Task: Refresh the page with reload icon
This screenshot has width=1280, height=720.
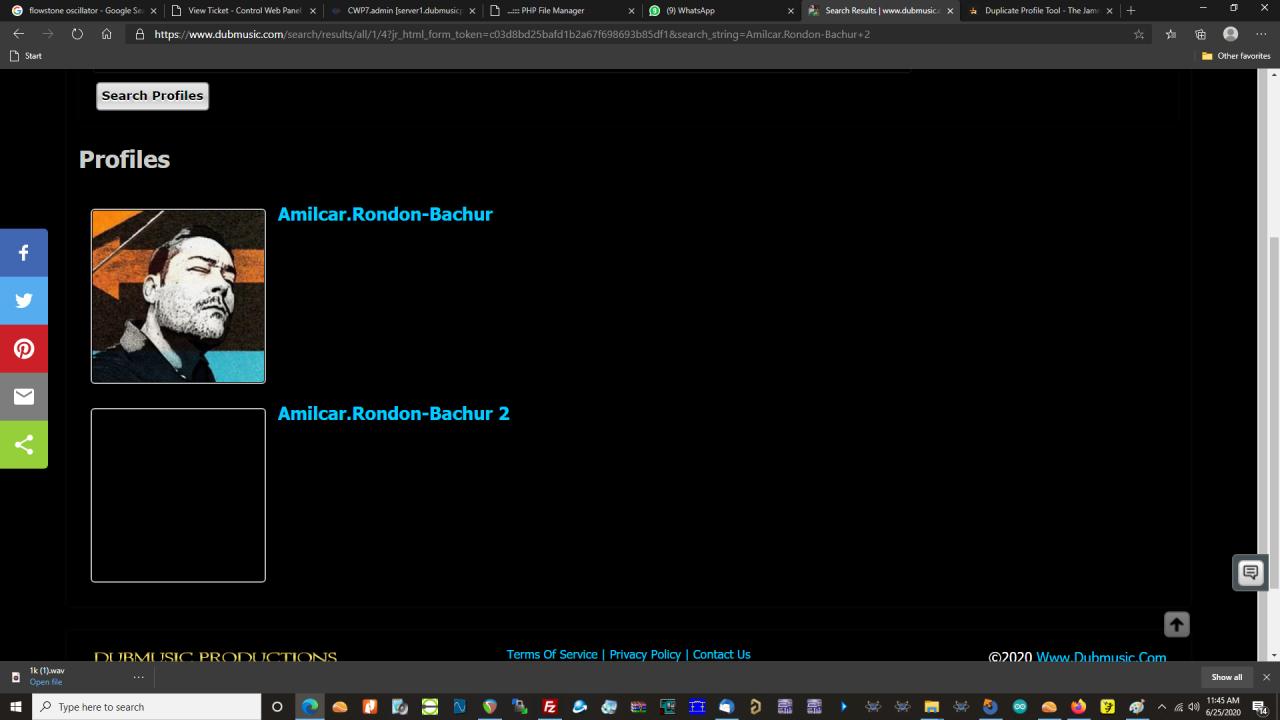Action: (x=77, y=34)
